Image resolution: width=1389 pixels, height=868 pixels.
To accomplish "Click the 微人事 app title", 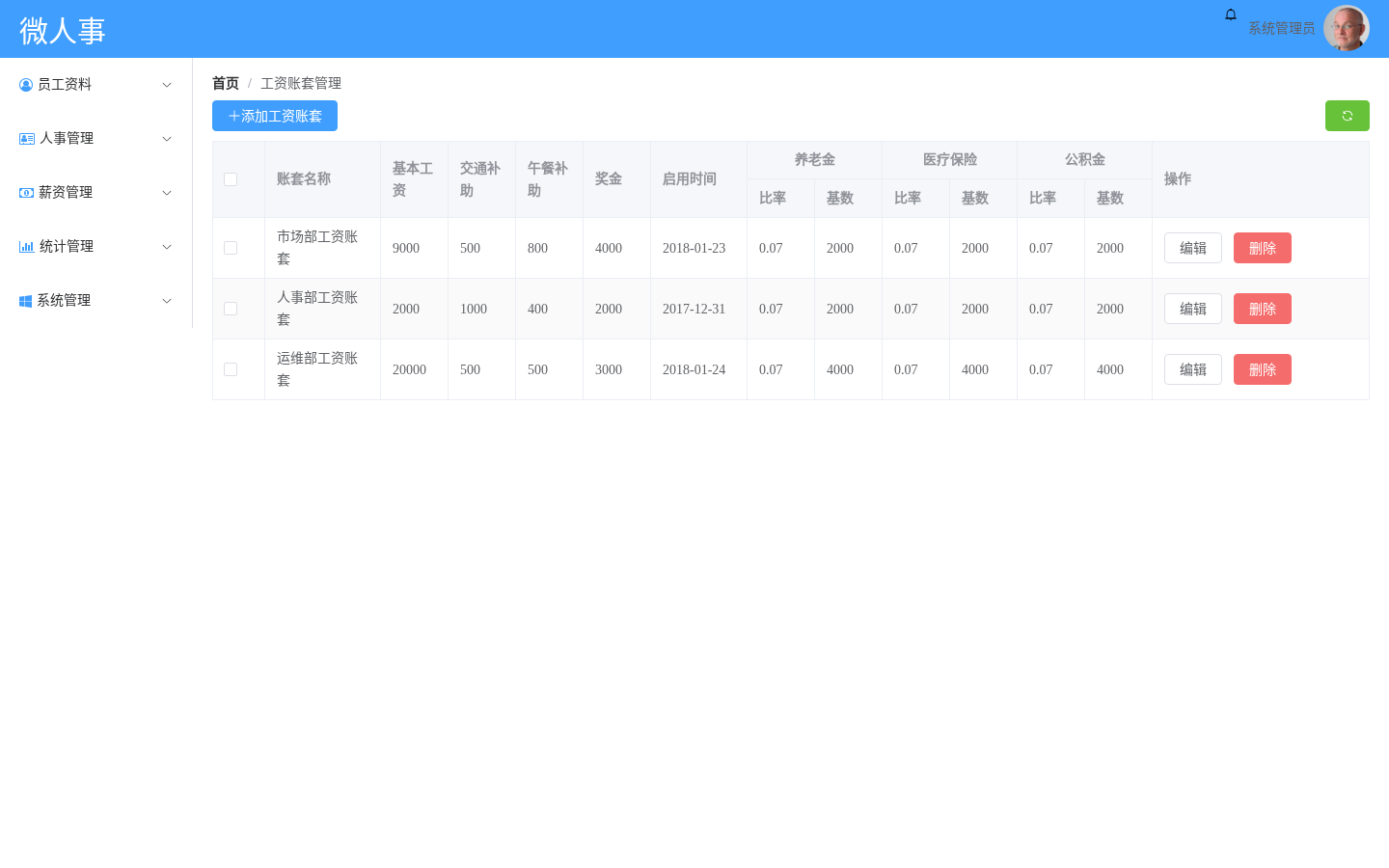I will click(63, 31).
